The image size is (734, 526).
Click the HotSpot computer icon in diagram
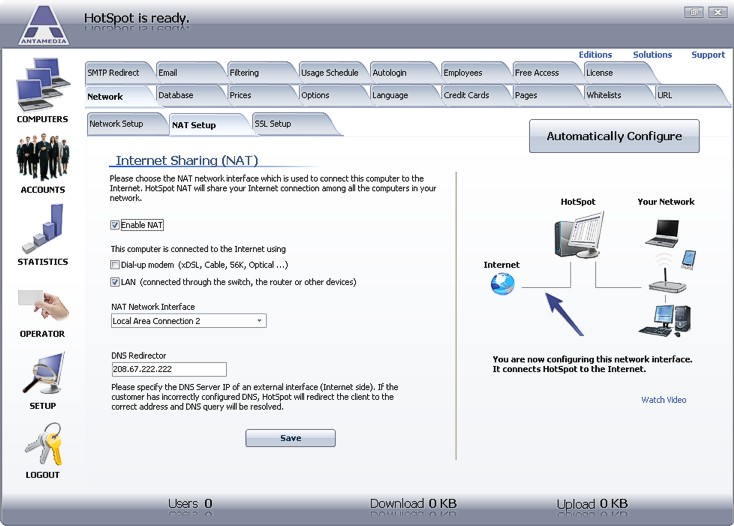coord(579,234)
